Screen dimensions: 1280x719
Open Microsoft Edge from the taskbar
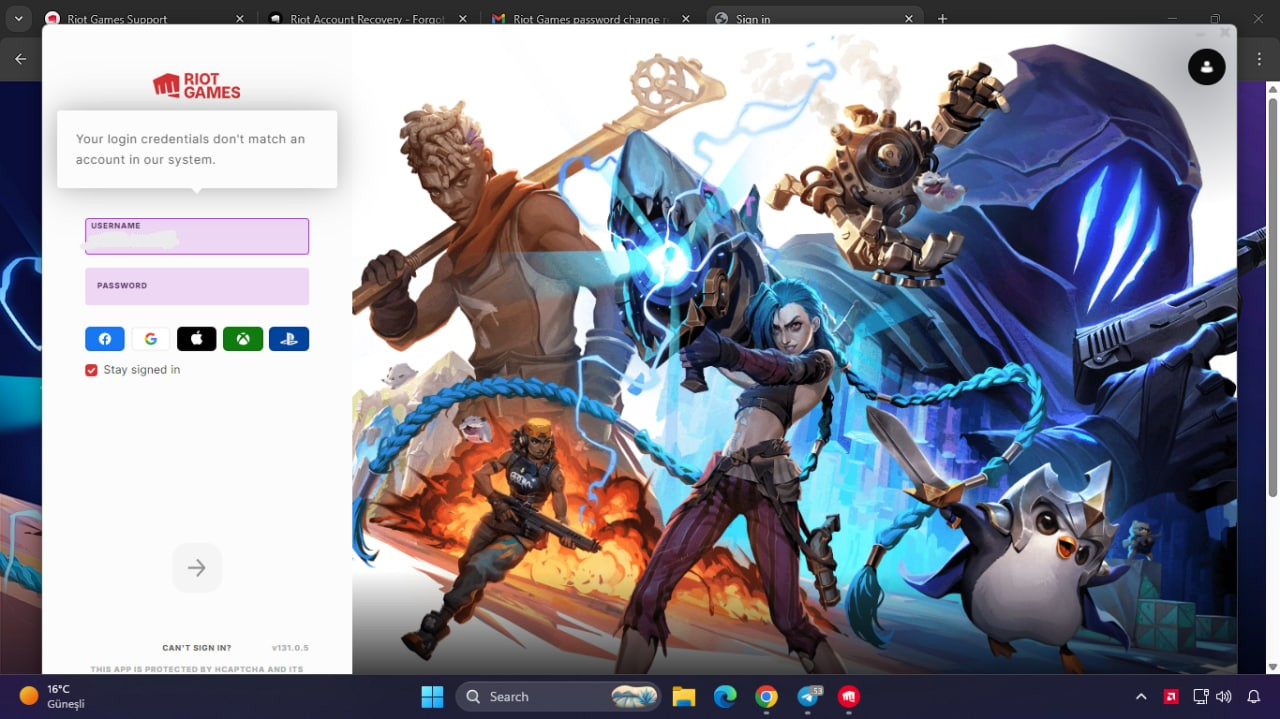click(x=725, y=697)
